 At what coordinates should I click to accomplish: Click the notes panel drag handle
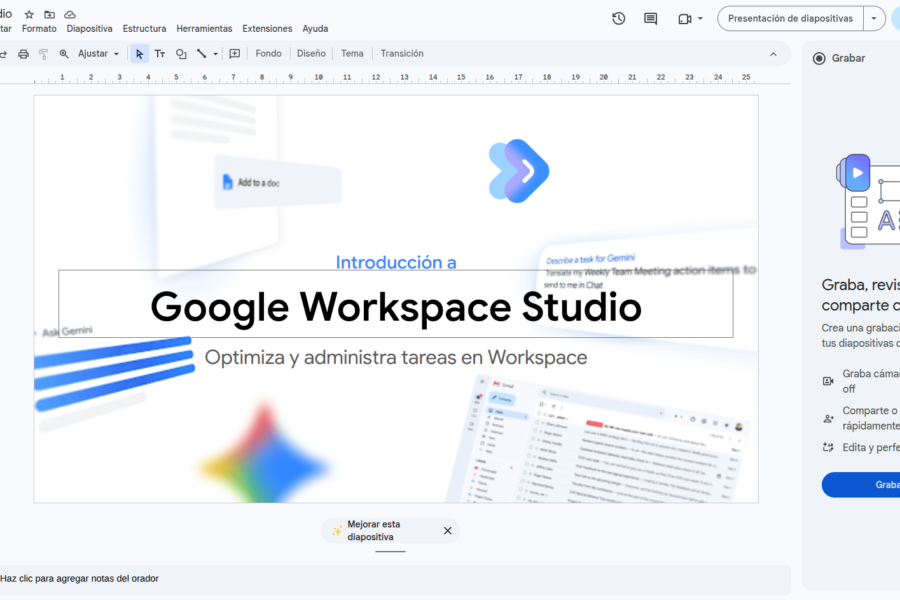coord(390,552)
